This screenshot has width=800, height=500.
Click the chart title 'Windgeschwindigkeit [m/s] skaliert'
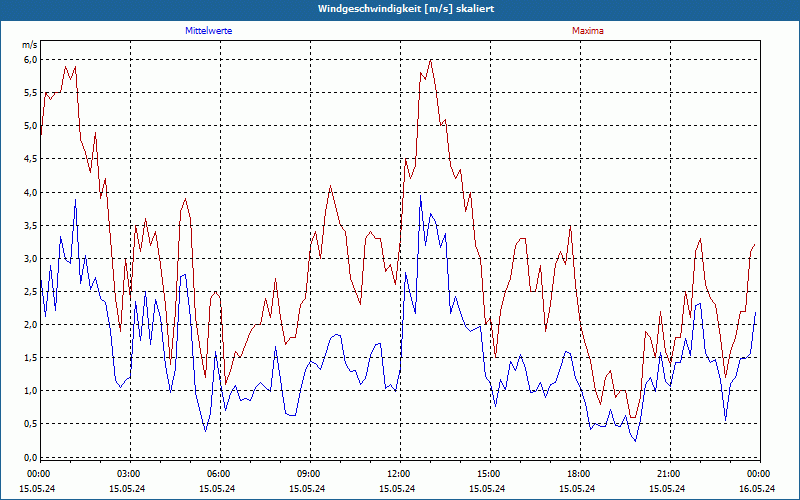[x=406, y=9]
